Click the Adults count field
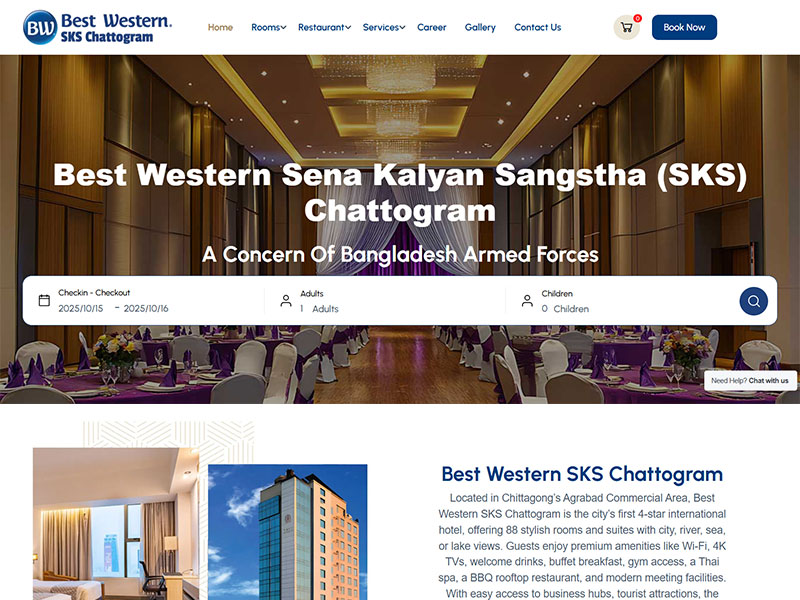This screenshot has width=800, height=600. [319, 309]
